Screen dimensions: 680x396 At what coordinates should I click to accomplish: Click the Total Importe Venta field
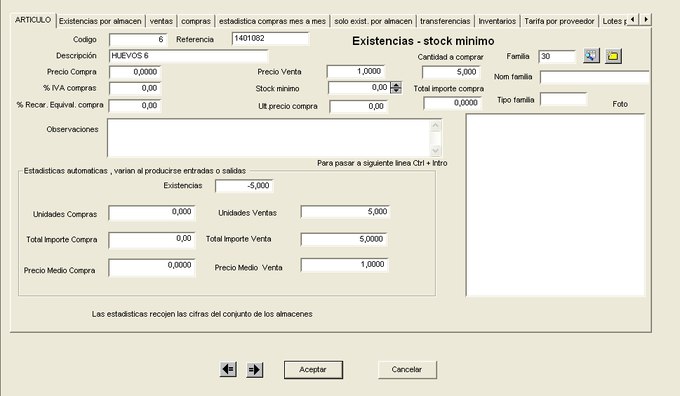pos(344,239)
